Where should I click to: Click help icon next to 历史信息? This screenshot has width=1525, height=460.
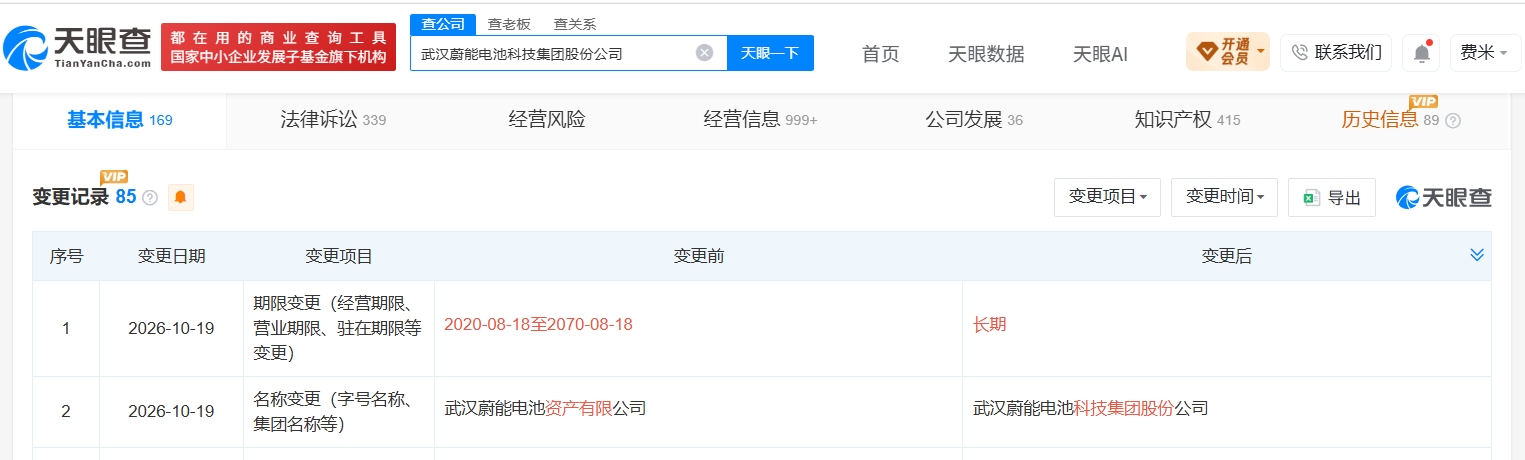point(1453,120)
